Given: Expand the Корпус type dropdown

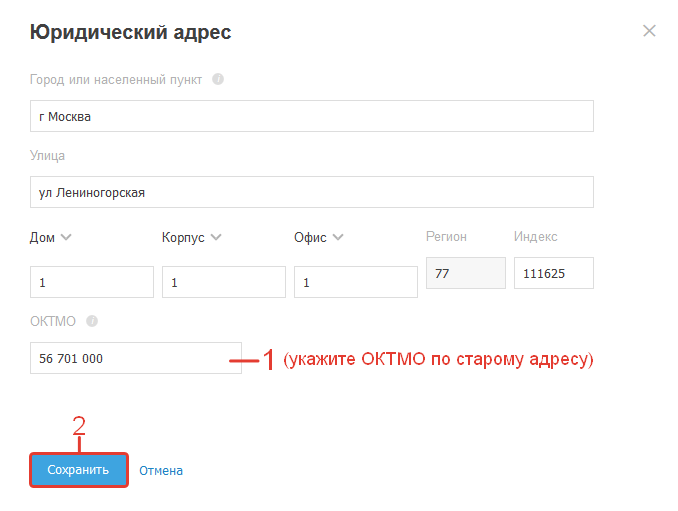Looking at the screenshot, I should [192, 237].
